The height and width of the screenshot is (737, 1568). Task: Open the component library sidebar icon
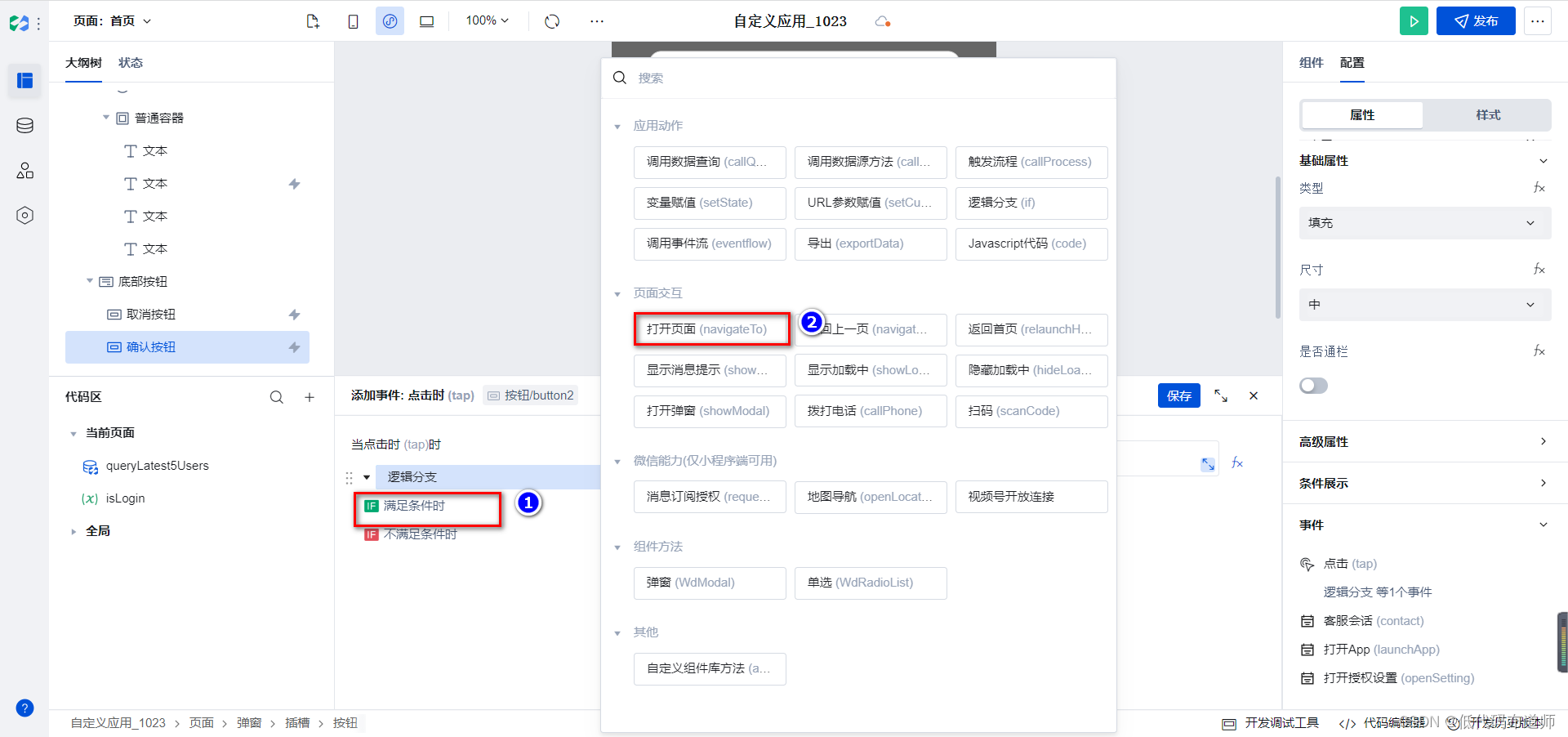point(24,170)
